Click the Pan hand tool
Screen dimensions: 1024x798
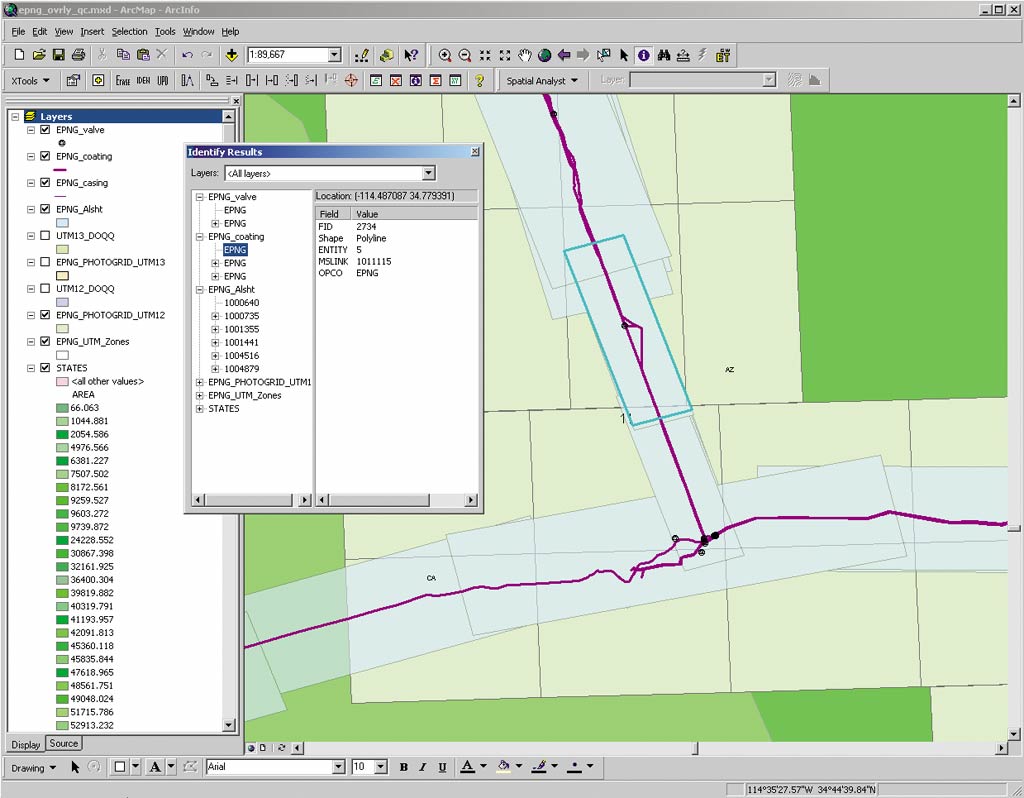click(525, 55)
